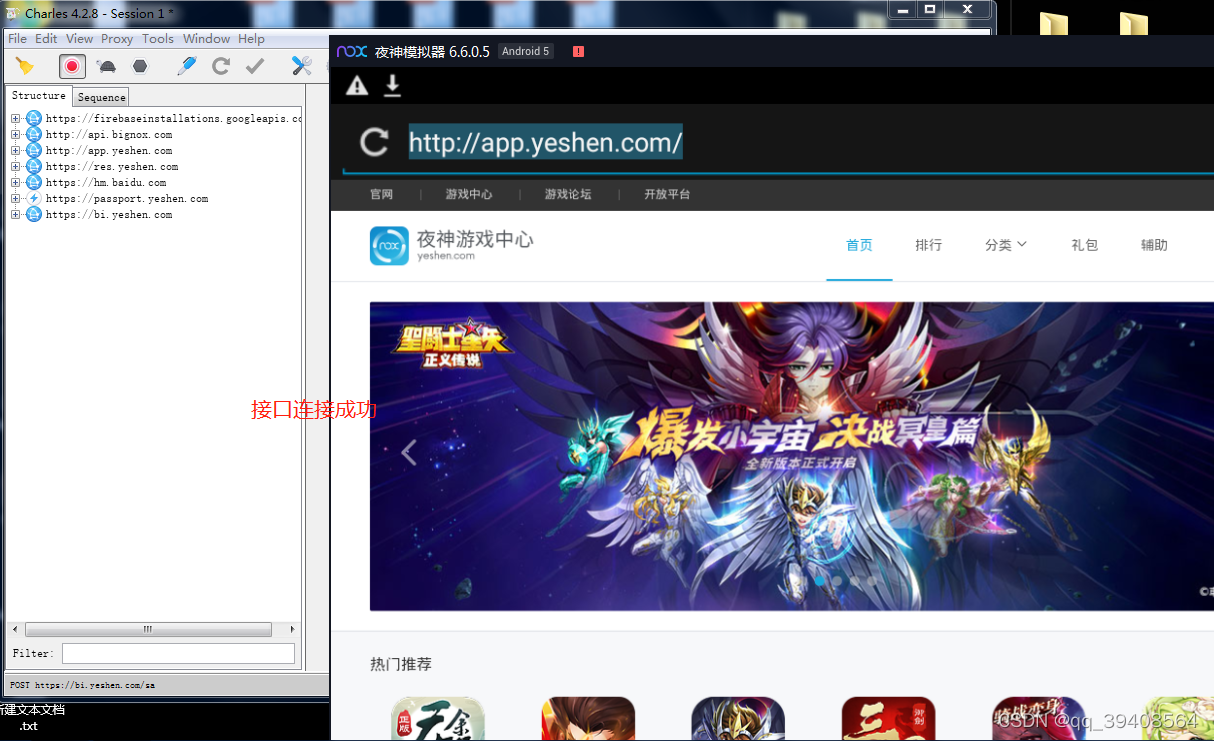Reload the page with the browser refresh icon

point(374,142)
